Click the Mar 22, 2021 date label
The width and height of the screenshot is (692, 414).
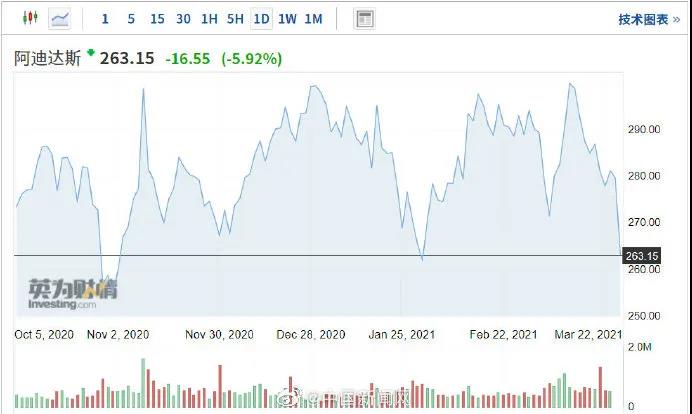(588, 335)
